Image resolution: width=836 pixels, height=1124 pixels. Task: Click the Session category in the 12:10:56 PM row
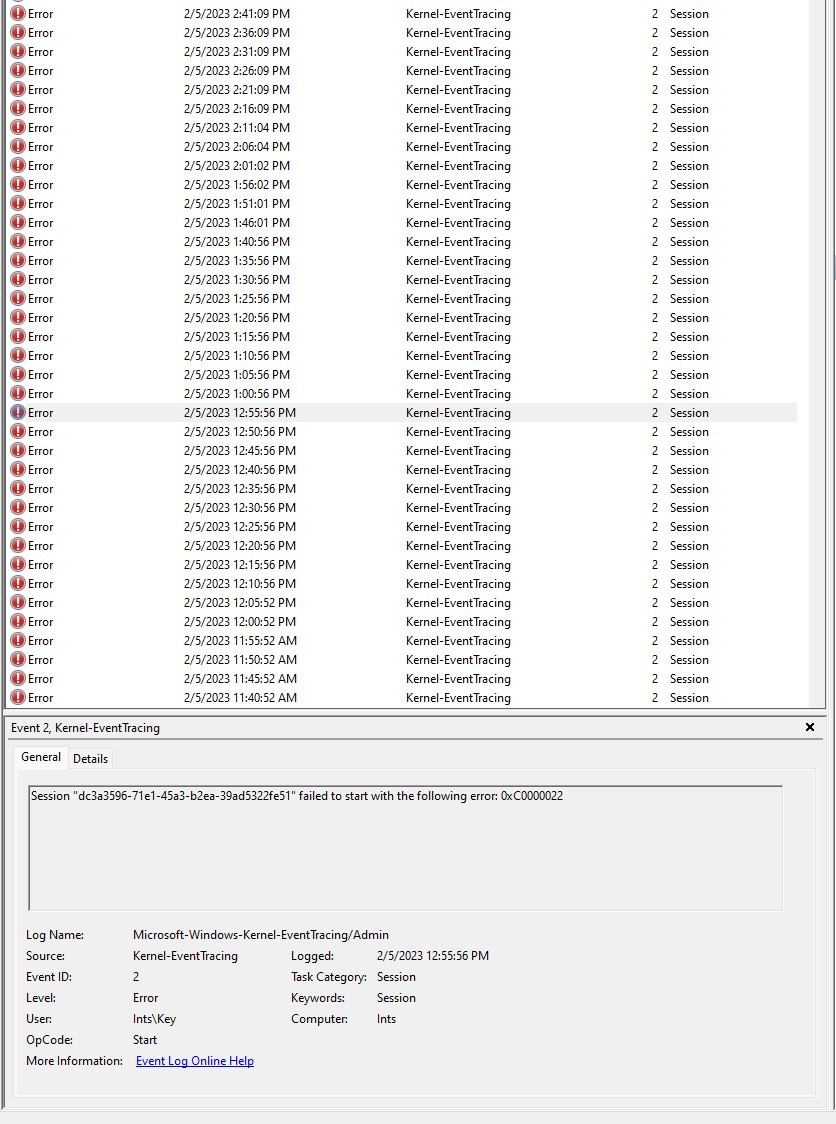click(689, 584)
